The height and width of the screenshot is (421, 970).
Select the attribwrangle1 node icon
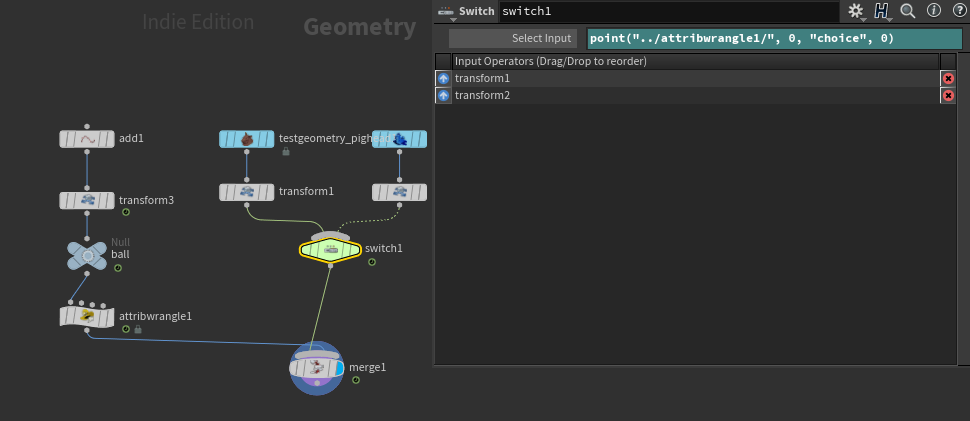pyautogui.click(x=87, y=317)
